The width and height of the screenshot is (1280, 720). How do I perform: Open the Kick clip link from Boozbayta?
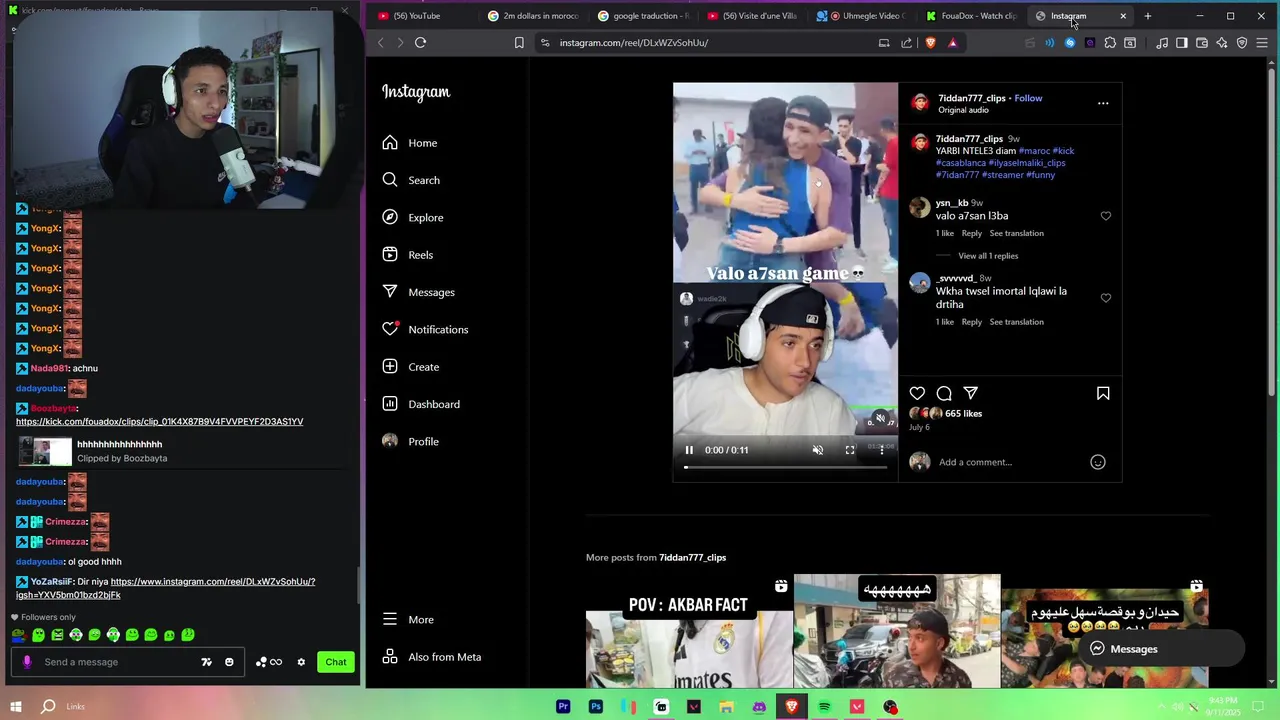point(160,422)
